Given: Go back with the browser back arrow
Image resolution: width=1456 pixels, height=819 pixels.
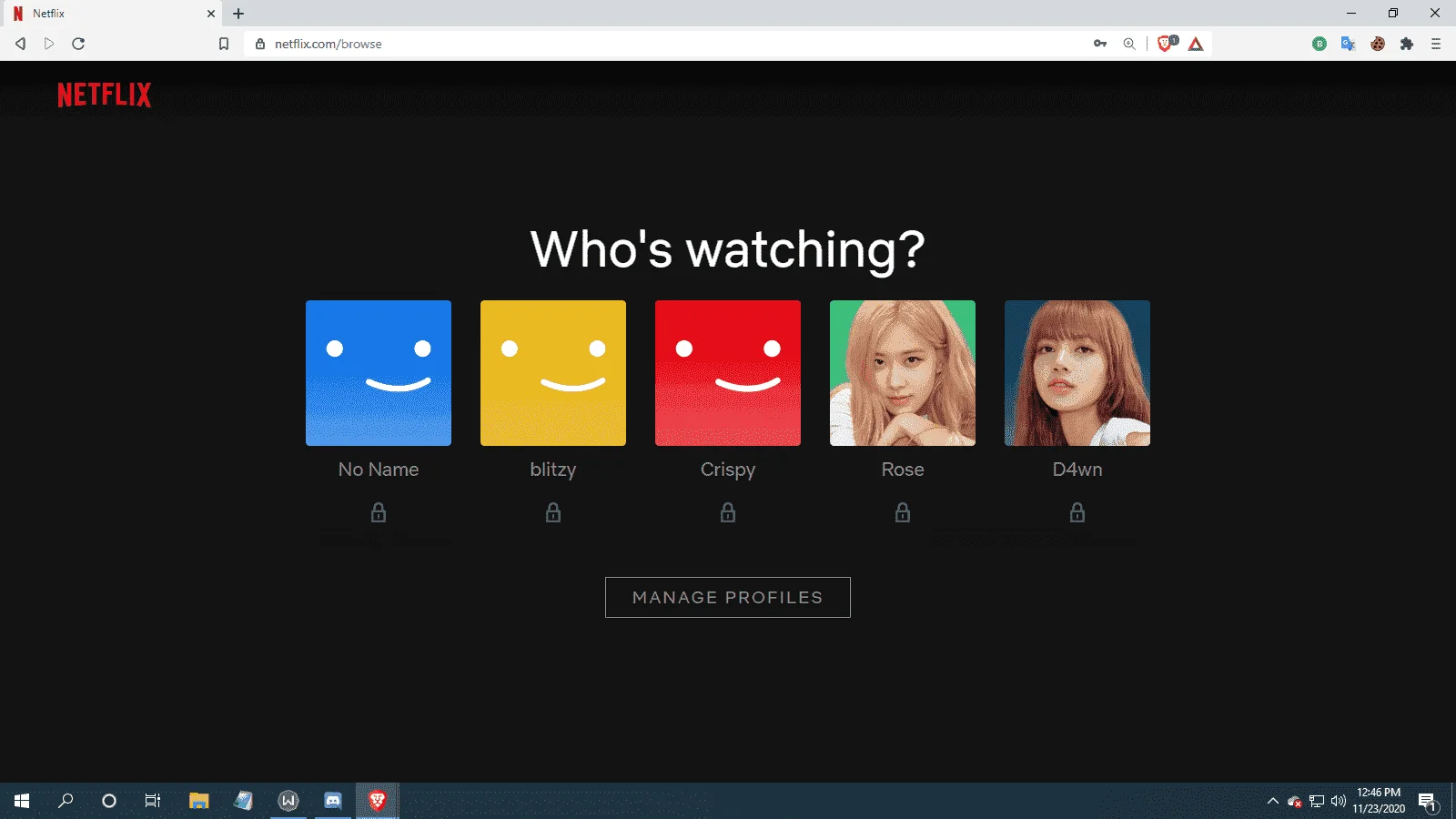Looking at the screenshot, I should 20,44.
